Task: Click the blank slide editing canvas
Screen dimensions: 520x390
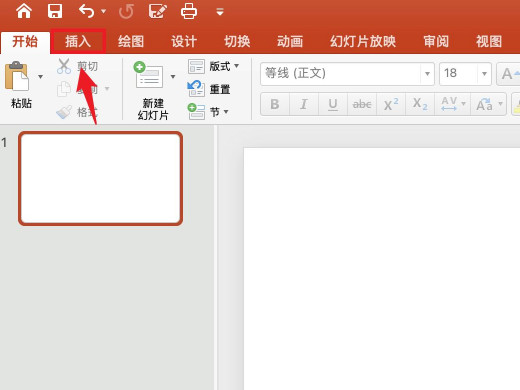Action: [382, 268]
